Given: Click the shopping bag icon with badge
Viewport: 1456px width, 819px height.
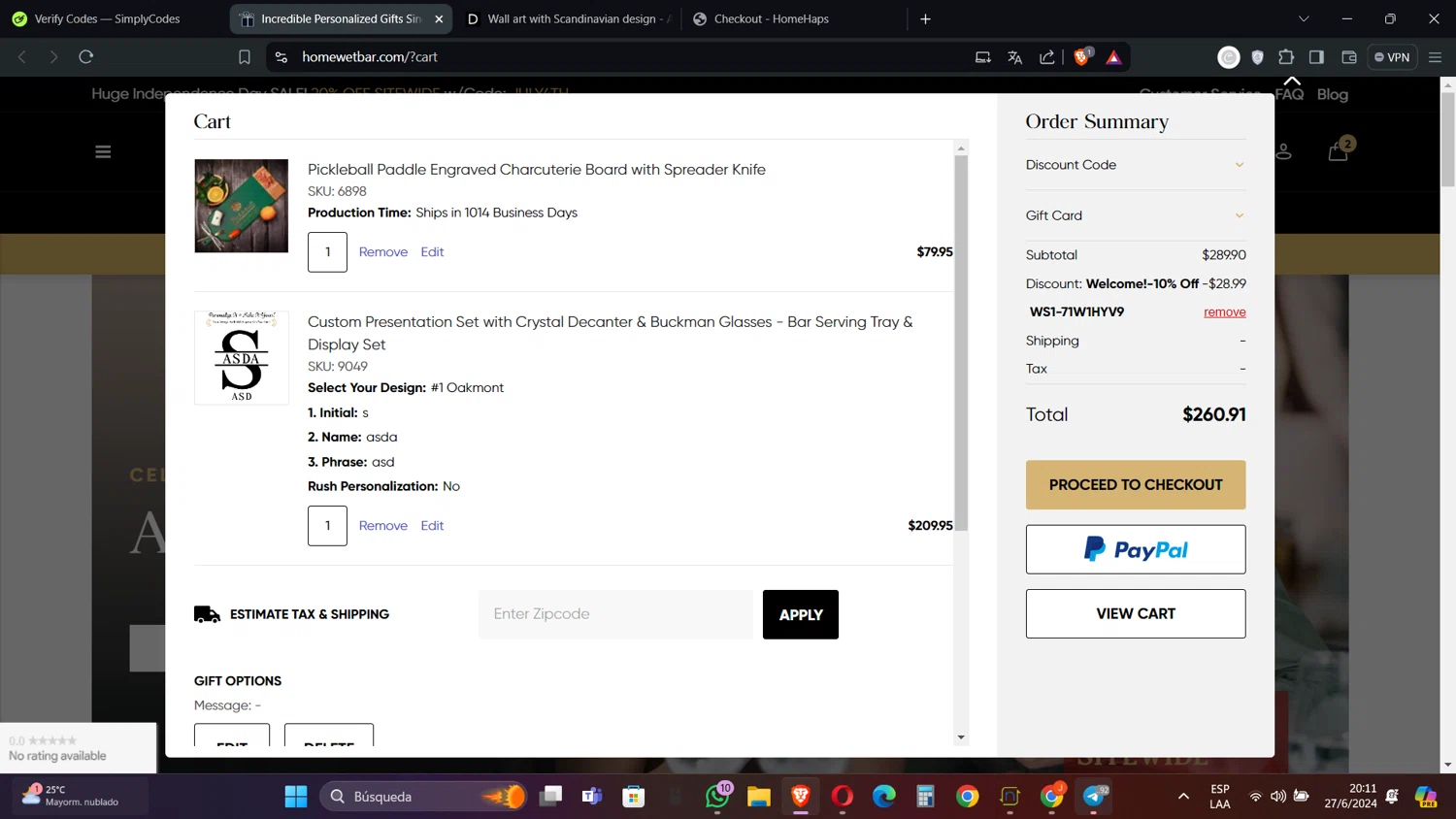Looking at the screenshot, I should pyautogui.click(x=1339, y=150).
